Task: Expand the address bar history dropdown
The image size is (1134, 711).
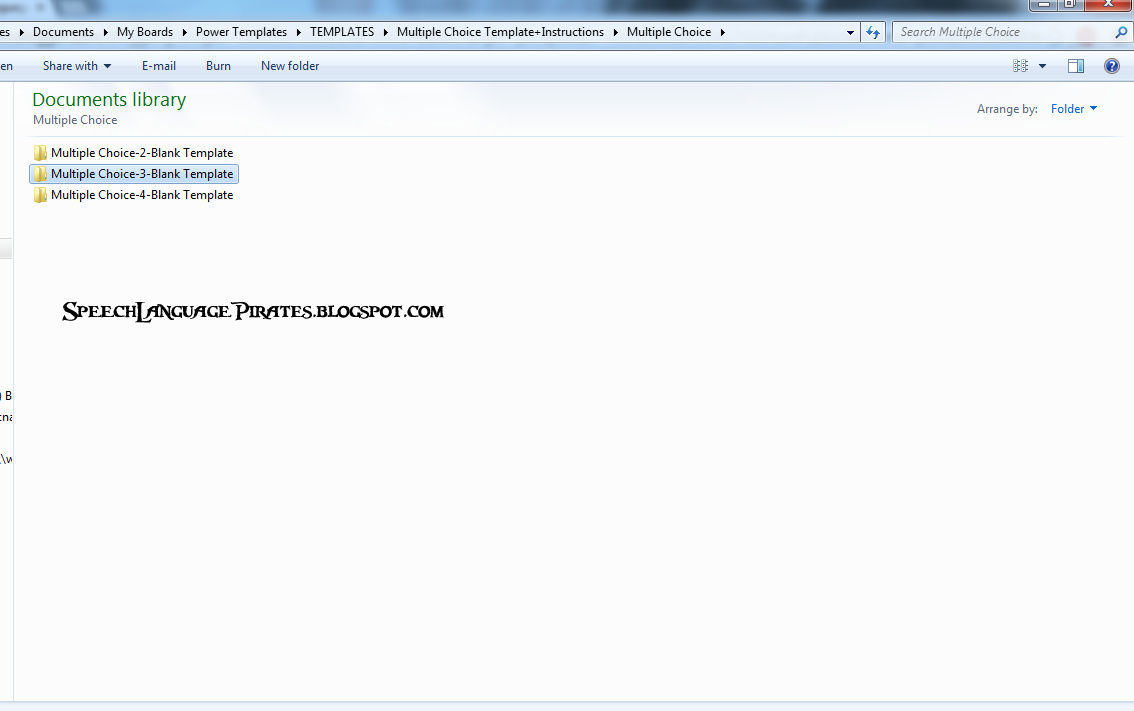Action: 851,32
